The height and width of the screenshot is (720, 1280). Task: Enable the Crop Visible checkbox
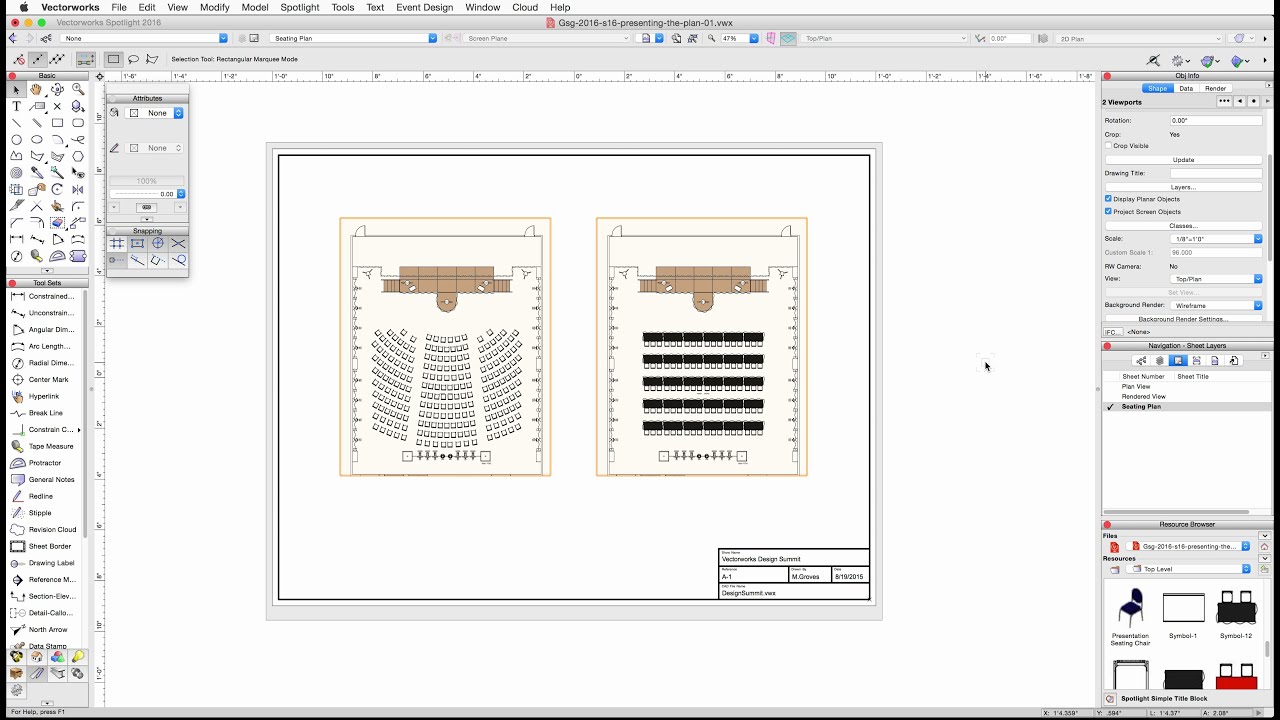pyautogui.click(x=1109, y=146)
